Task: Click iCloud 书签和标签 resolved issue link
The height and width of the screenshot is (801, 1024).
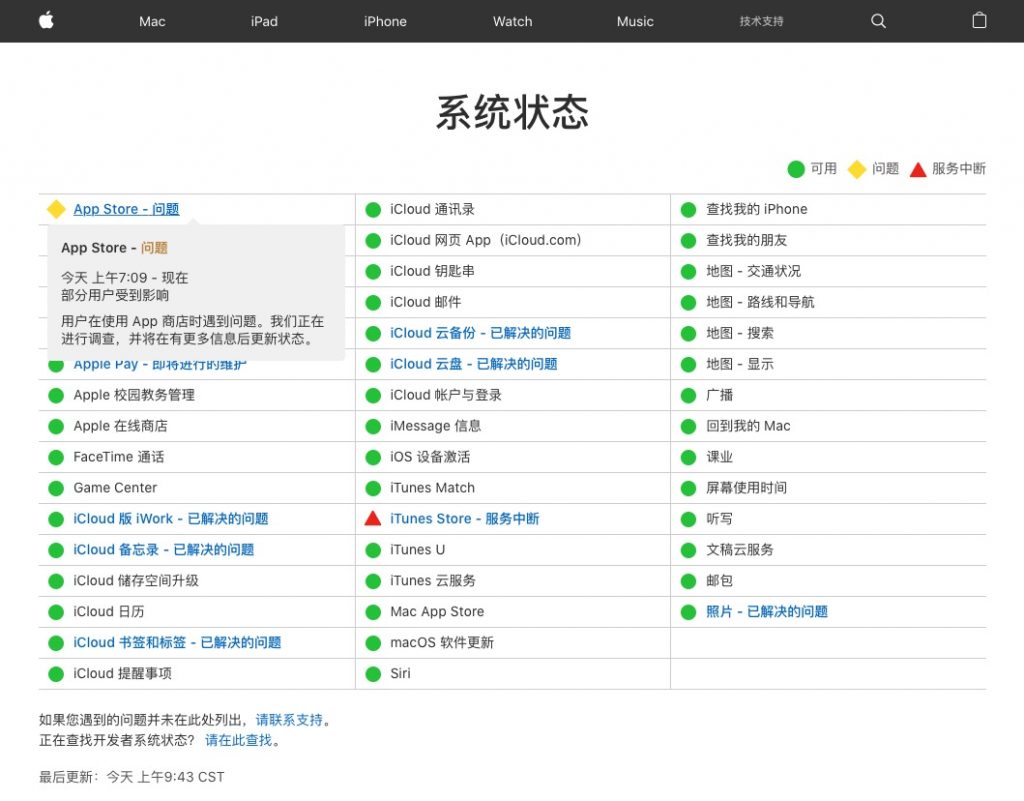Action: pyautogui.click(x=177, y=642)
